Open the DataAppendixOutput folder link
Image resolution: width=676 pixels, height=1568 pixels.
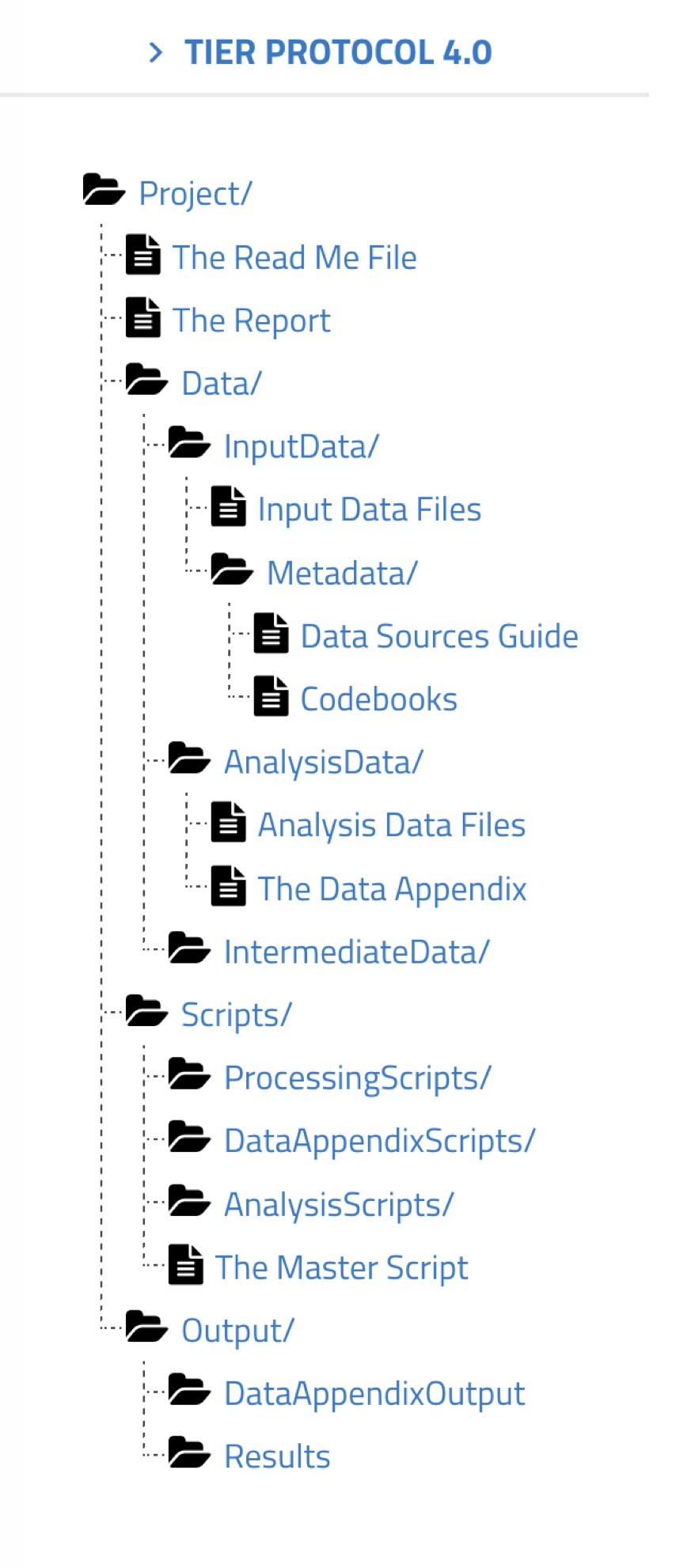(374, 1394)
